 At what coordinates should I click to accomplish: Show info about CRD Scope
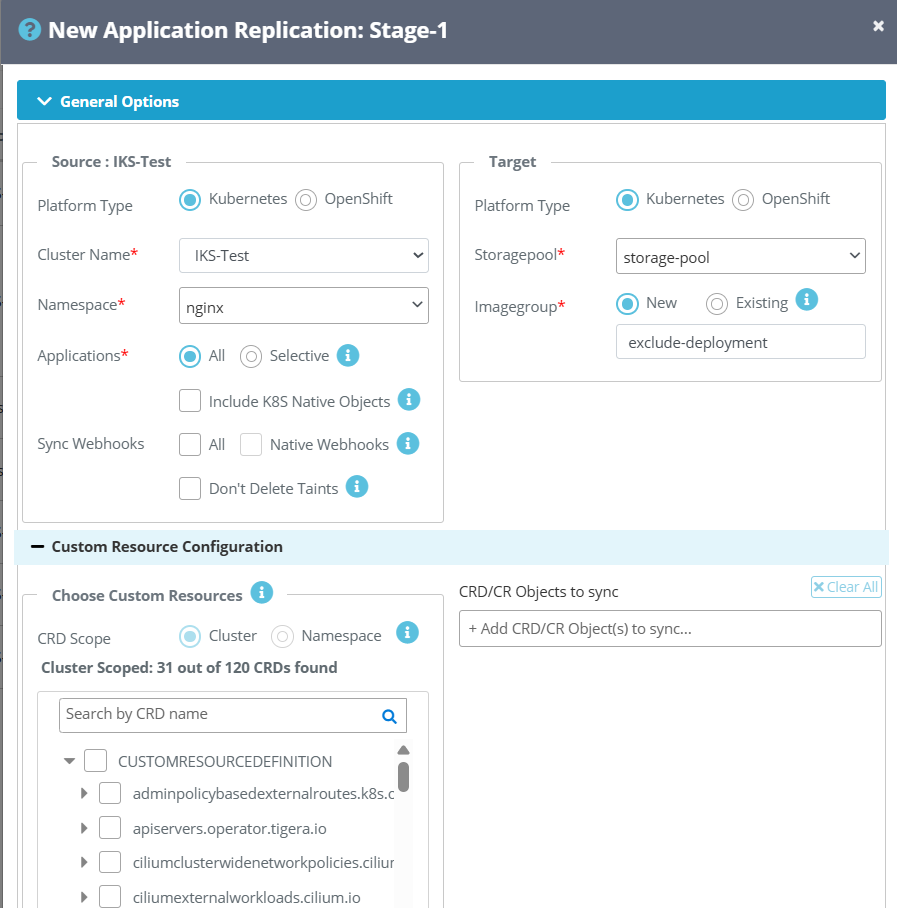(407, 632)
